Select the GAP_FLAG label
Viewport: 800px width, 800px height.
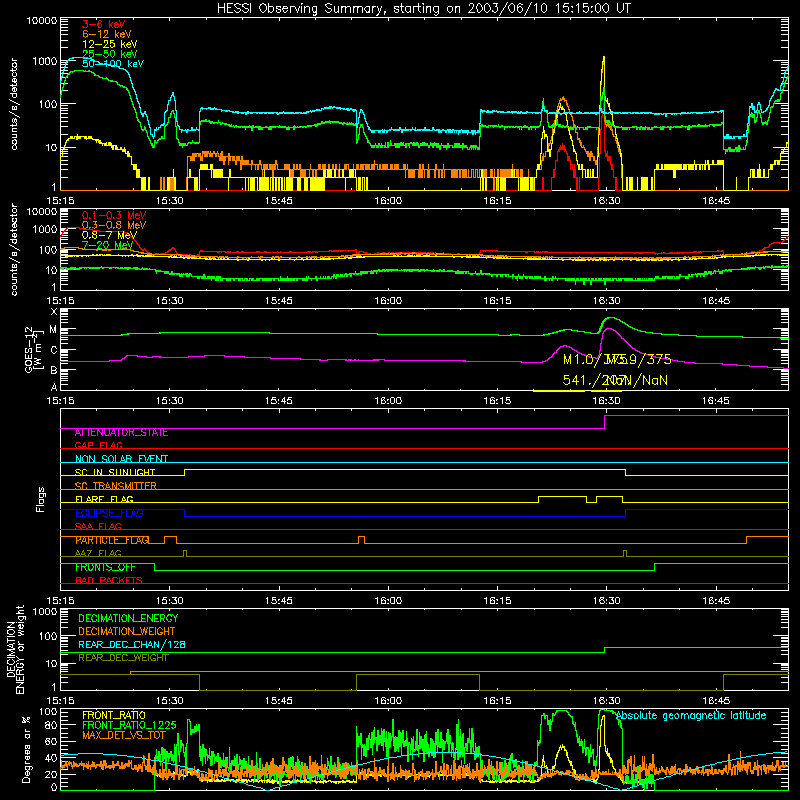coord(98,445)
